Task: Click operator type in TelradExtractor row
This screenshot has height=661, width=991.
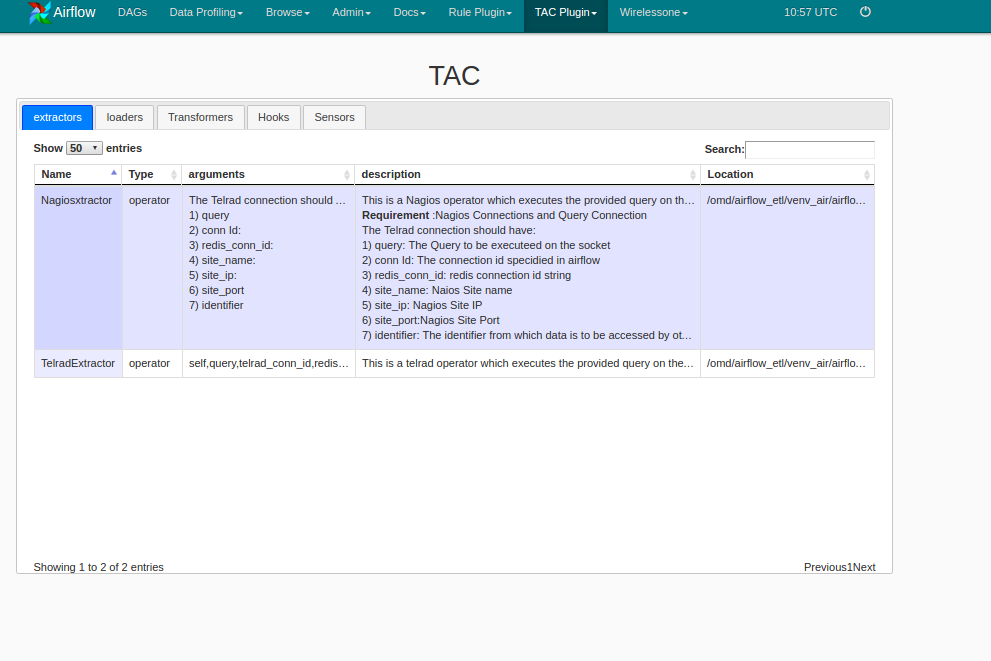Action: coord(149,363)
